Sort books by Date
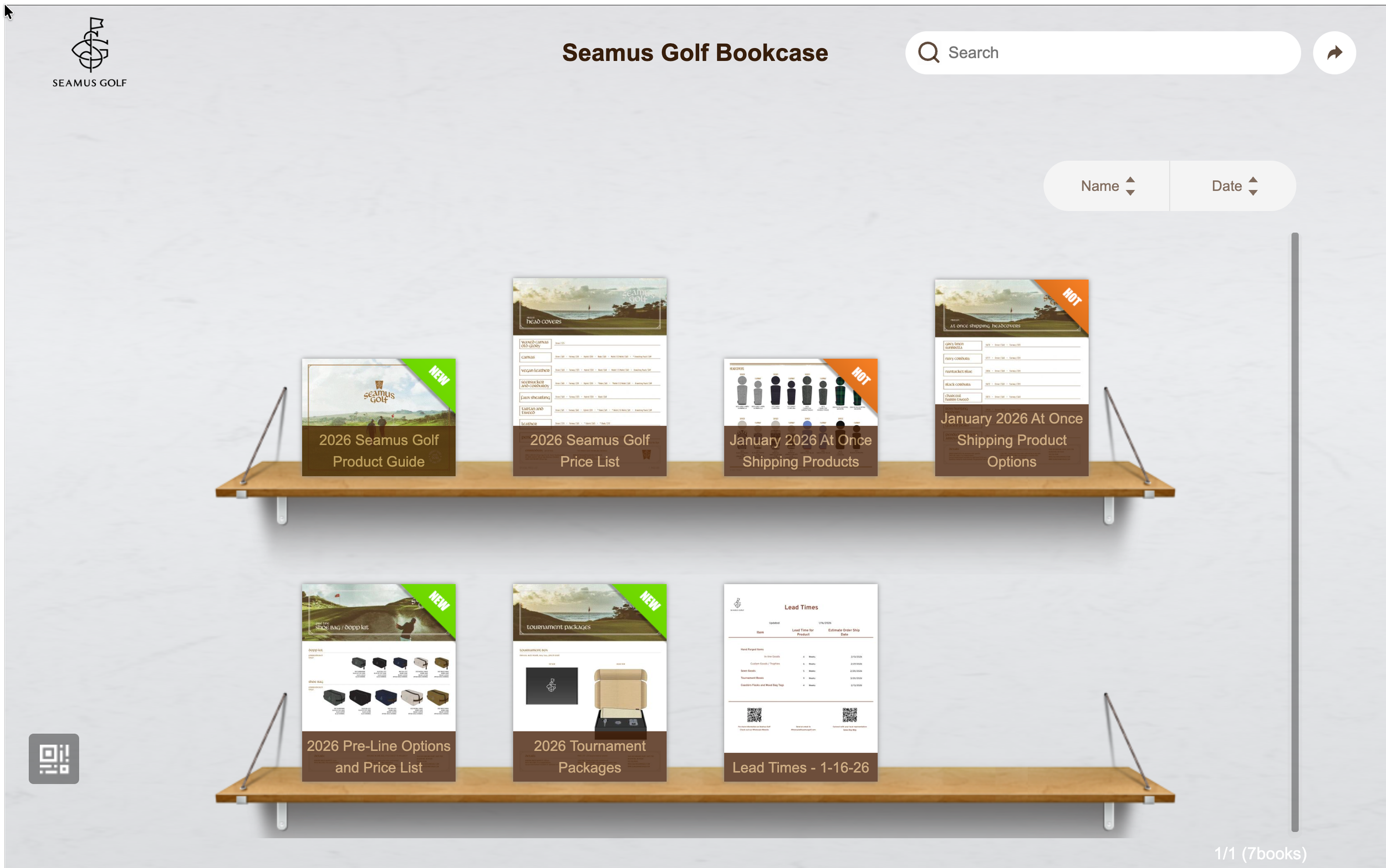The height and width of the screenshot is (868, 1386). [x=1226, y=186]
